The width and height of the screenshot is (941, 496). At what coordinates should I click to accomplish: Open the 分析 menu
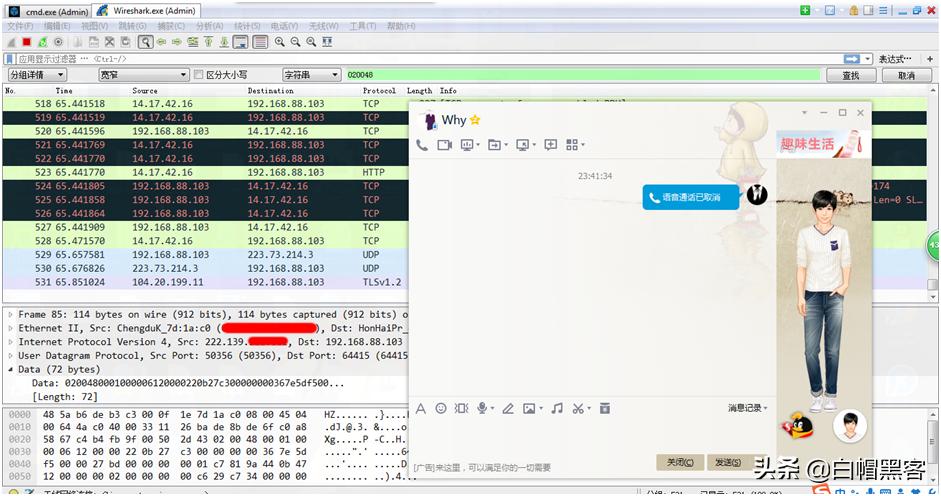tap(209, 26)
